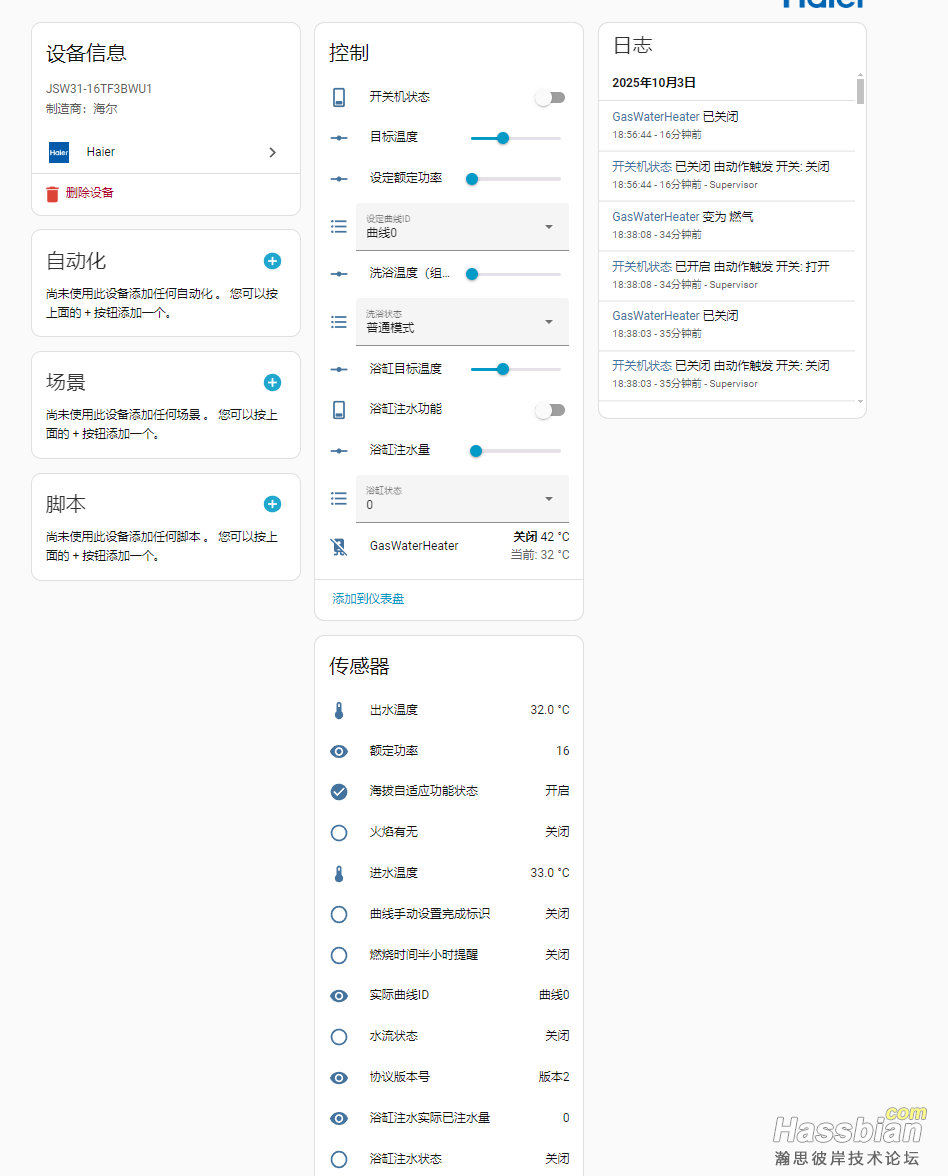
Task: Click the red trash icon for 删除设备
Action: tap(53, 193)
